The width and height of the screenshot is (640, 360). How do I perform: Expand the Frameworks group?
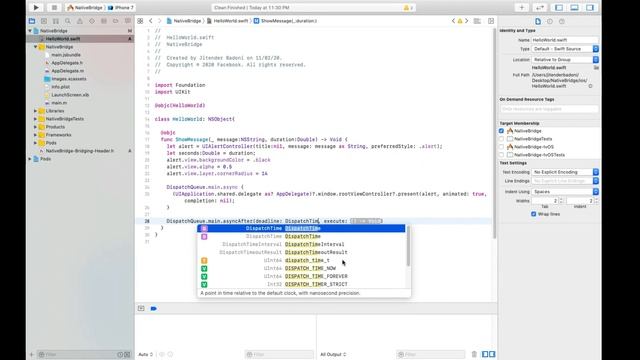(x=36, y=135)
